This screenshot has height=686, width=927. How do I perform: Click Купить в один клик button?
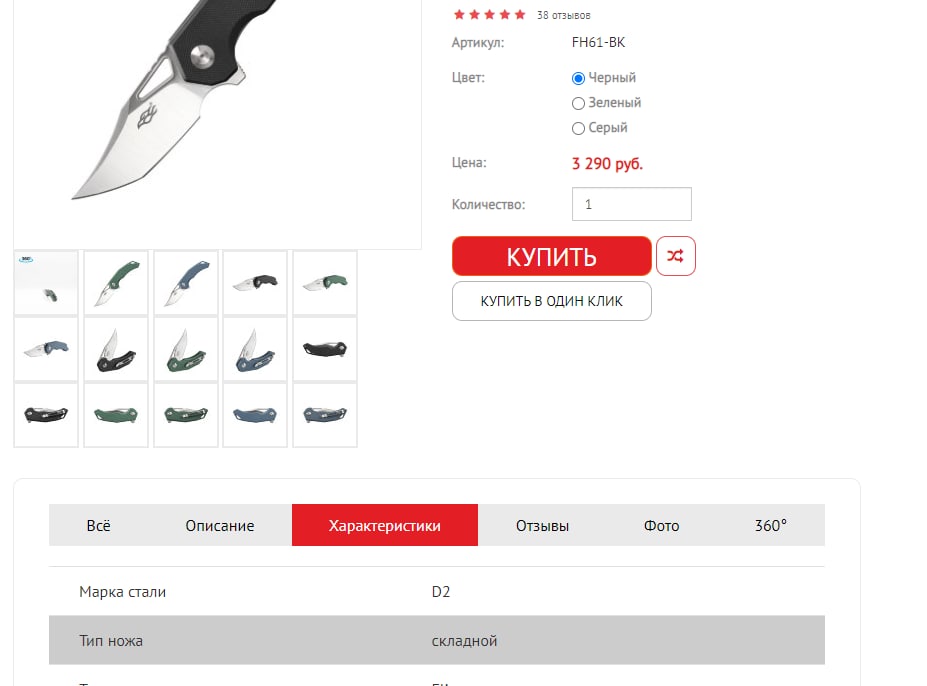(552, 301)
